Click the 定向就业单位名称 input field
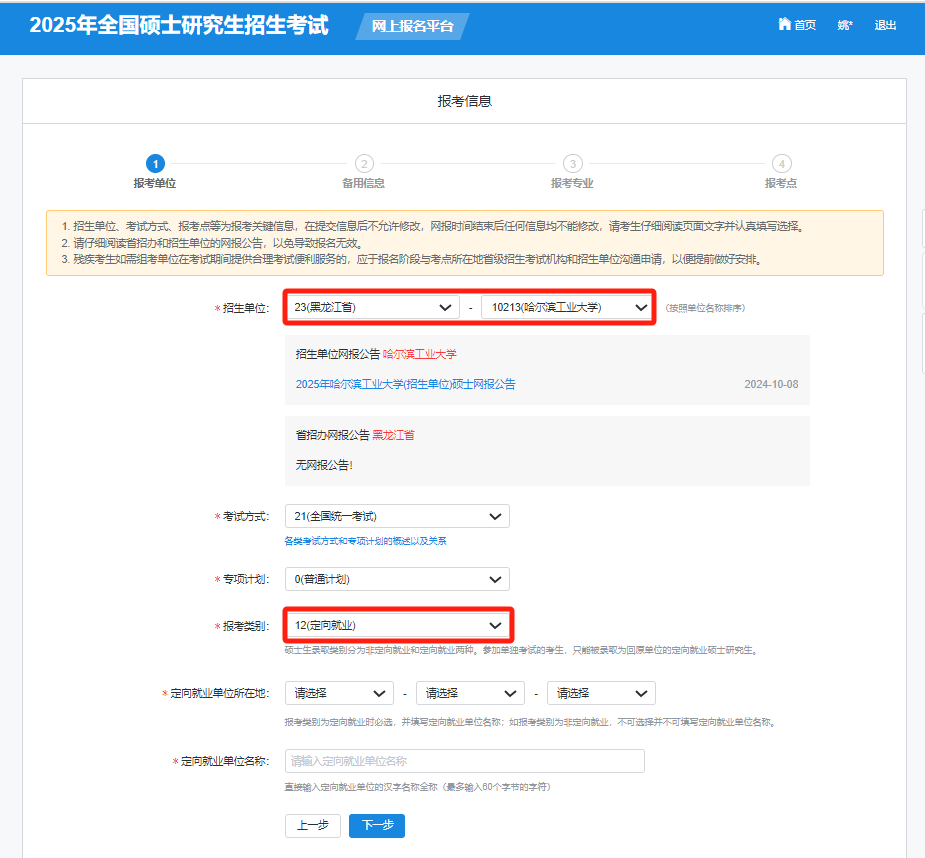Screen dimensions: 925x858 [464, 761]
